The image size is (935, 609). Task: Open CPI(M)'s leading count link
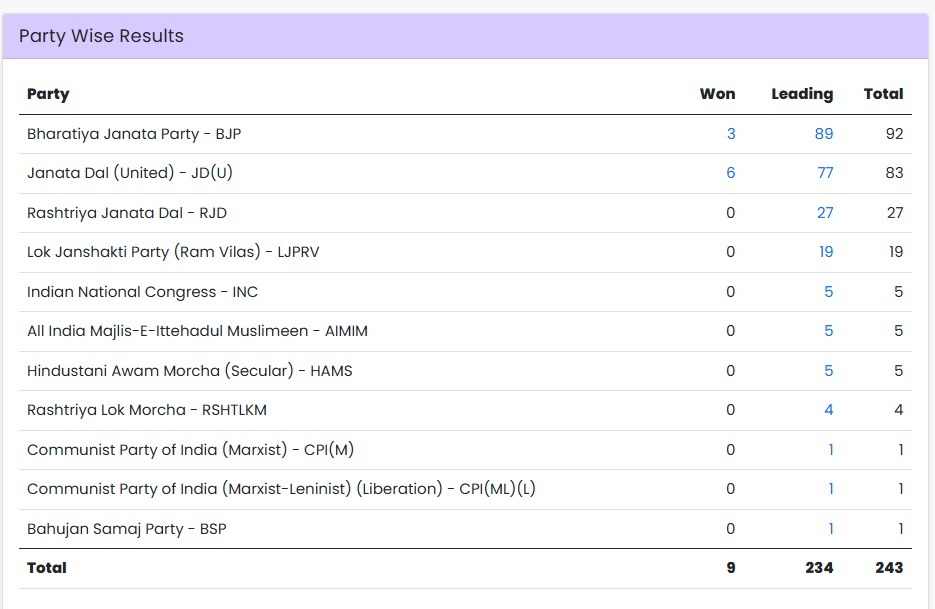pos(831,450)
